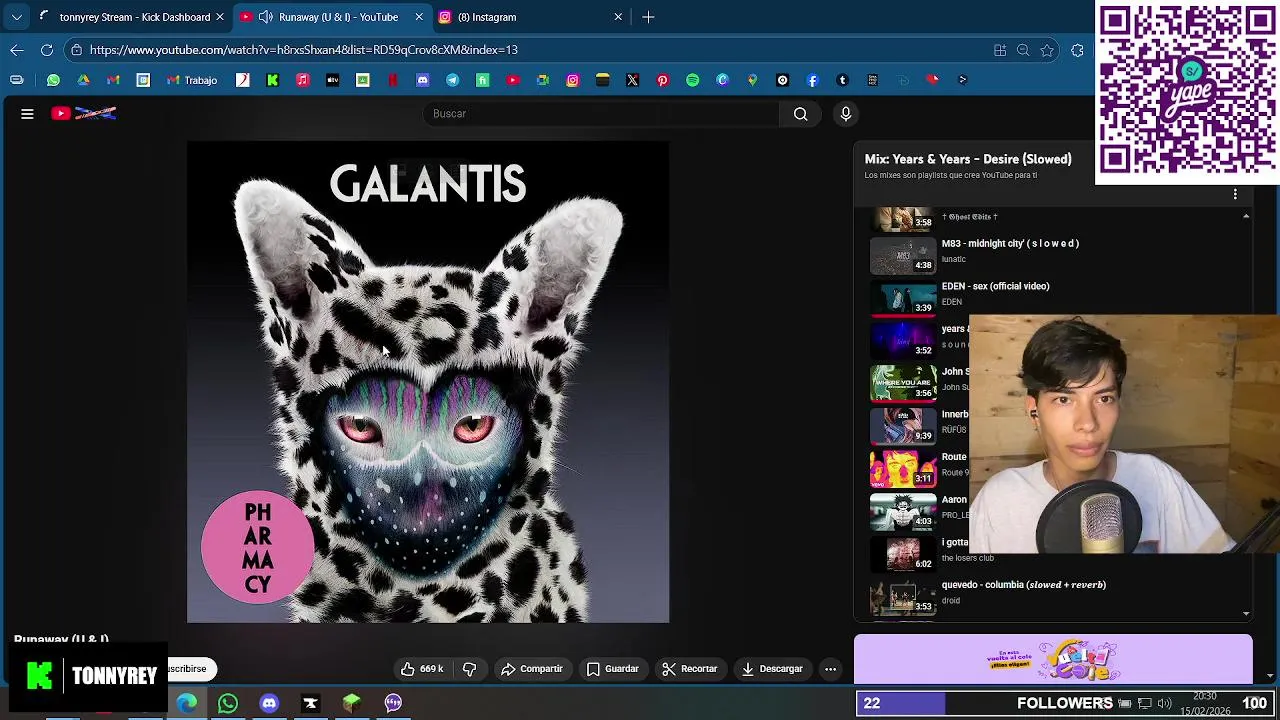Screen dimensions: 1280x720
Task: Open a new browser tab
Action: 648,17
